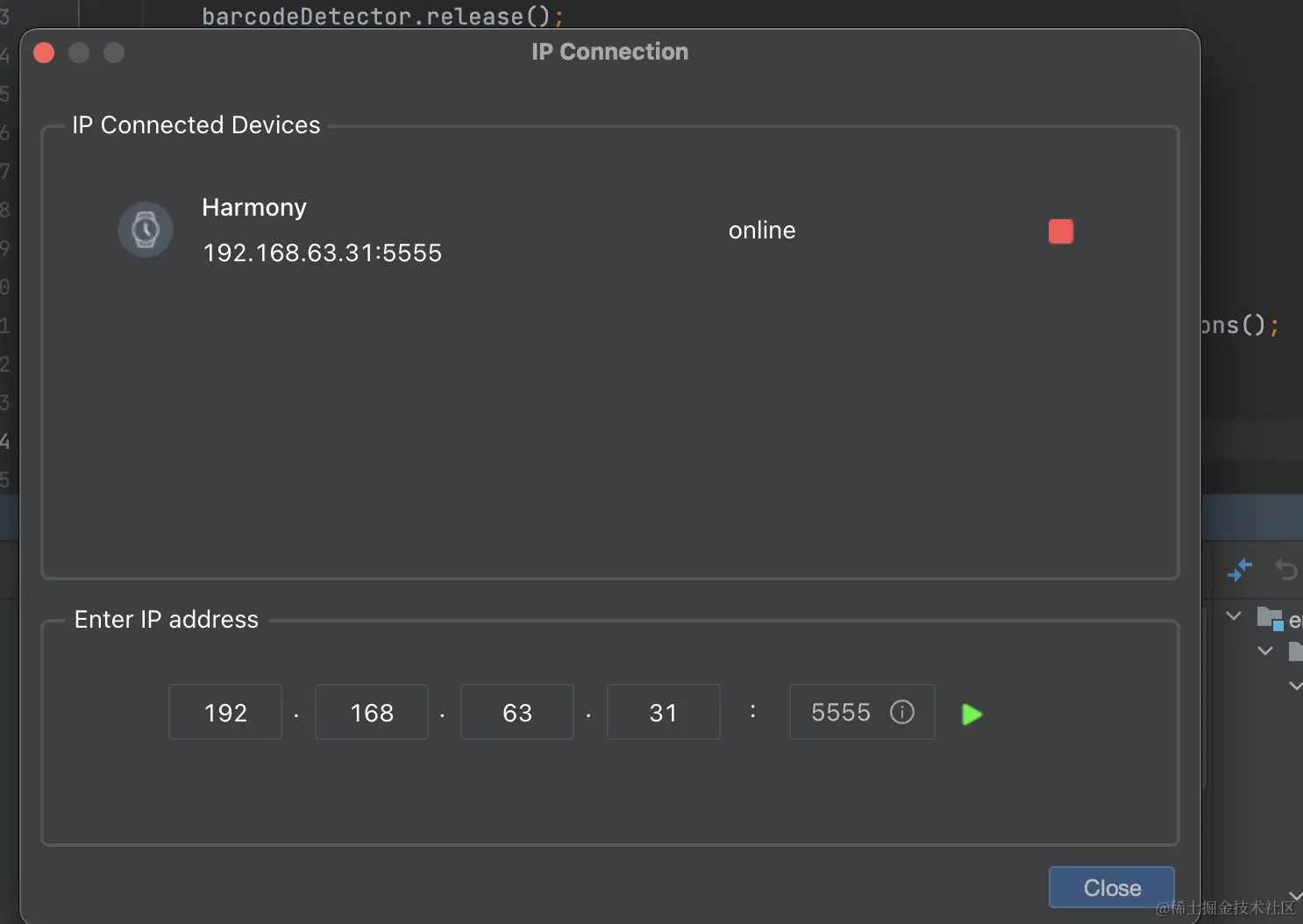Collapse the top tree chevron in IDE panel

(x=1234, y=616)
